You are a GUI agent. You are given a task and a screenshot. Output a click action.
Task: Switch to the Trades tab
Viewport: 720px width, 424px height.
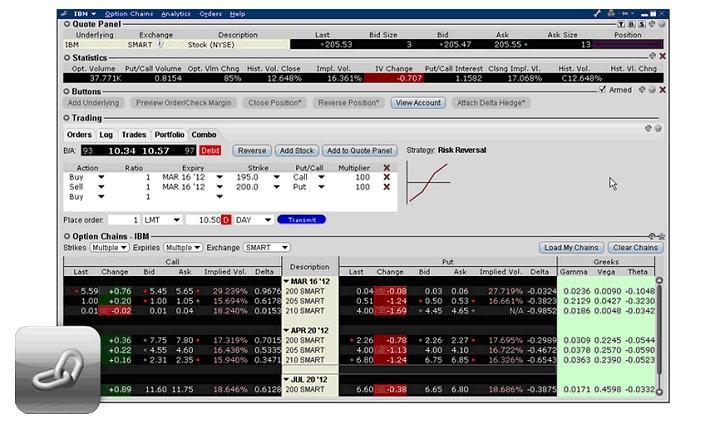134,135
